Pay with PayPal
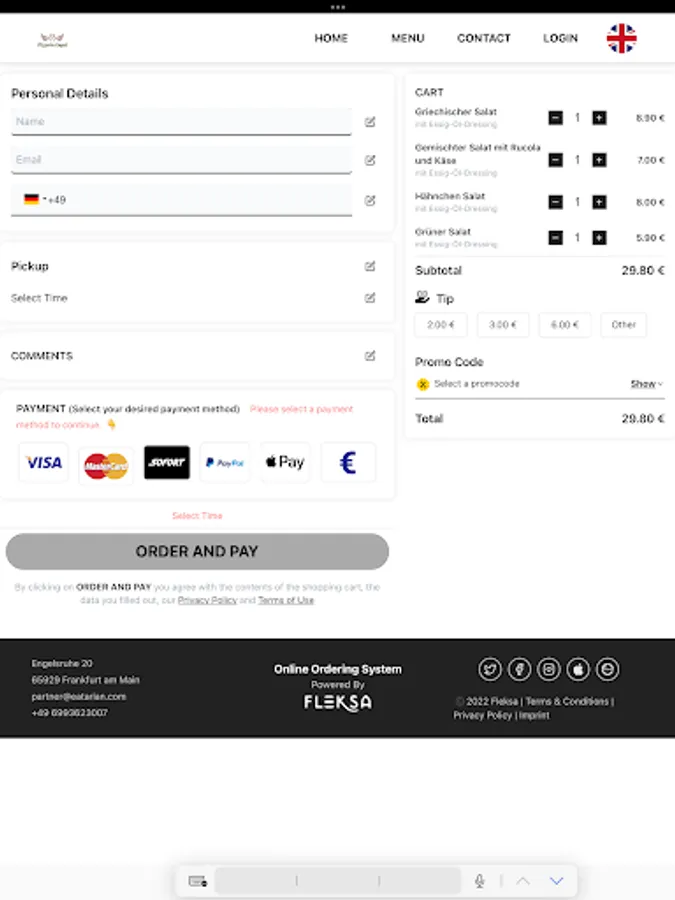Viewport: 675px width, 900px height. tap(225, 463)
